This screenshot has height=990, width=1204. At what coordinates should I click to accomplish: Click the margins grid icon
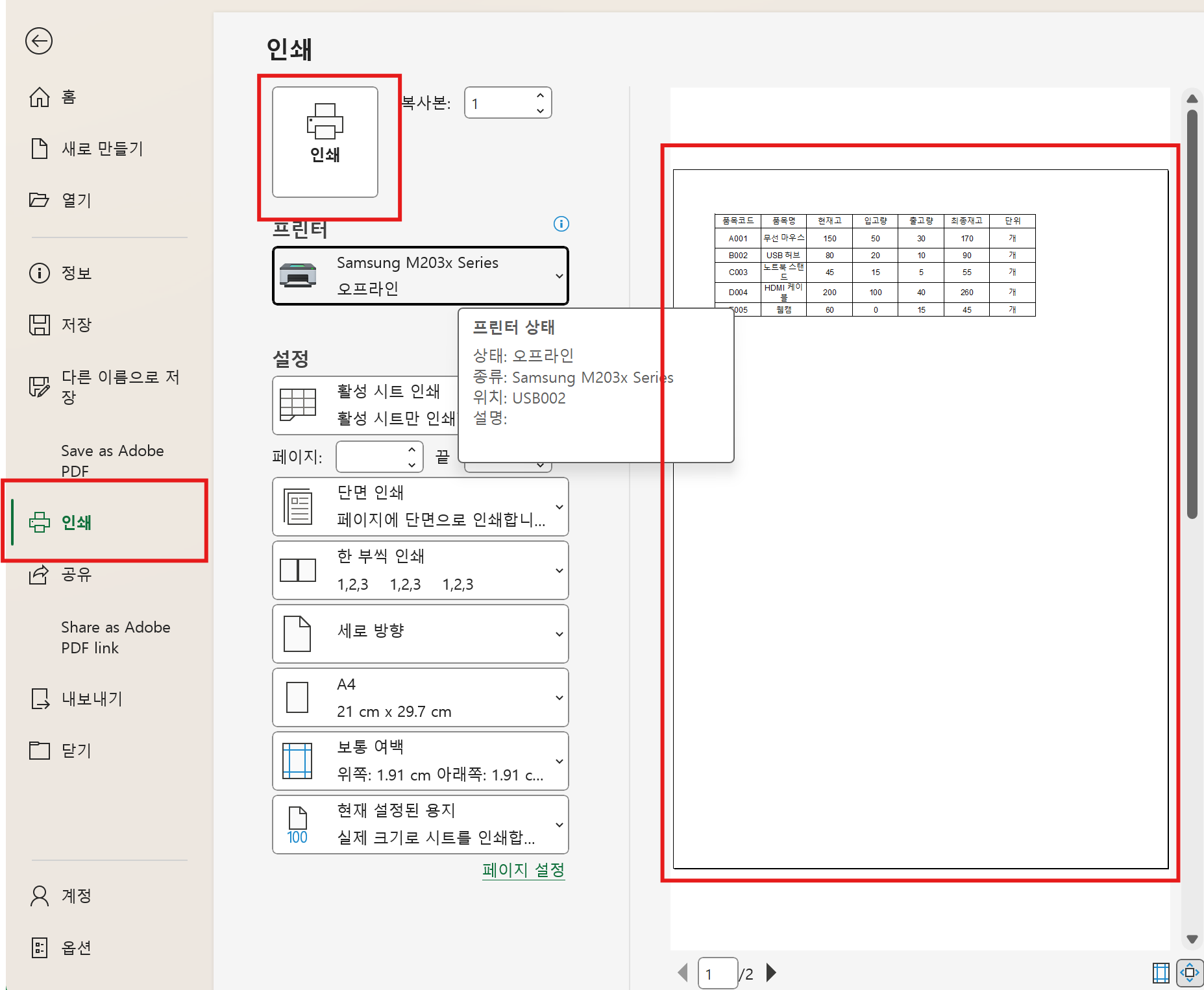coord(297,761)
